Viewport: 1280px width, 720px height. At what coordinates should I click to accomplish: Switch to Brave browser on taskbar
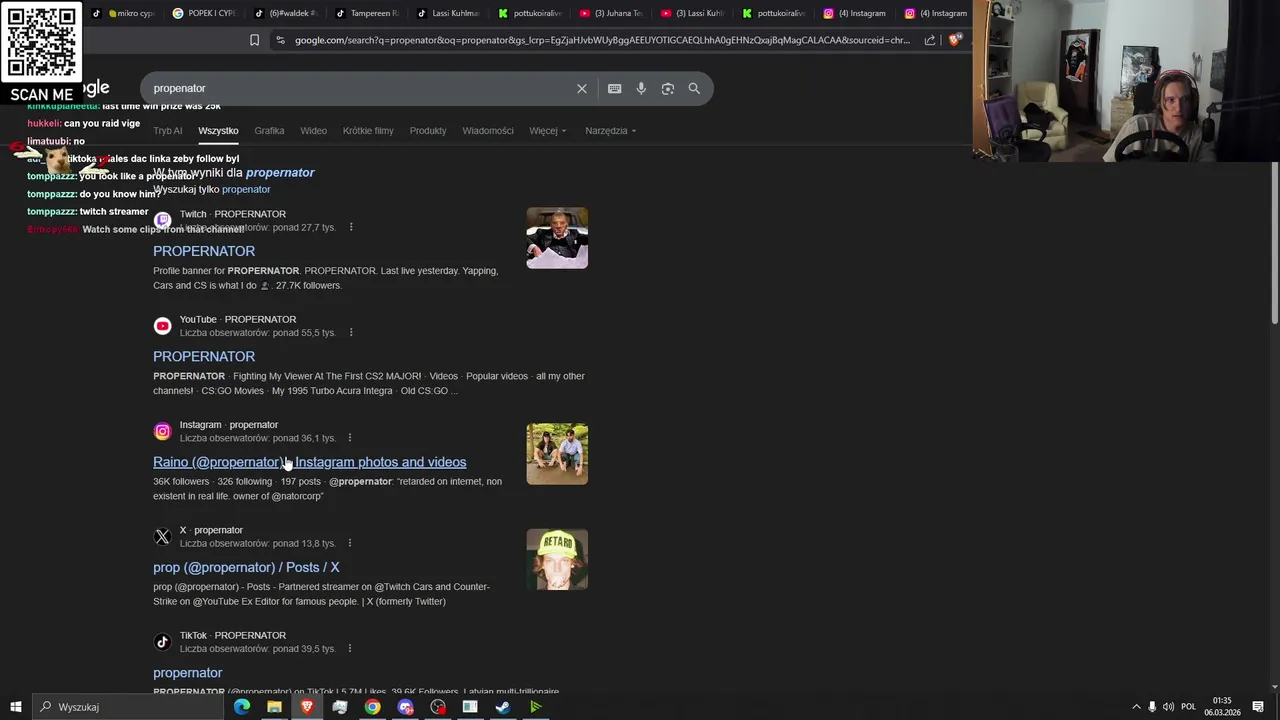click(307, 707)
